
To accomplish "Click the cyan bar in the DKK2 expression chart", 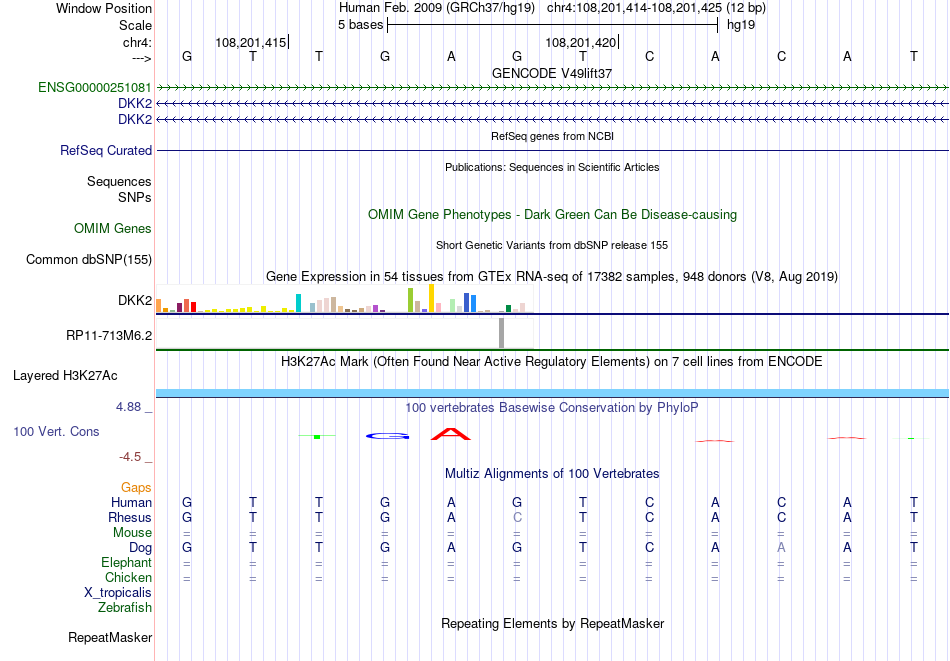I will coord(298,303).
